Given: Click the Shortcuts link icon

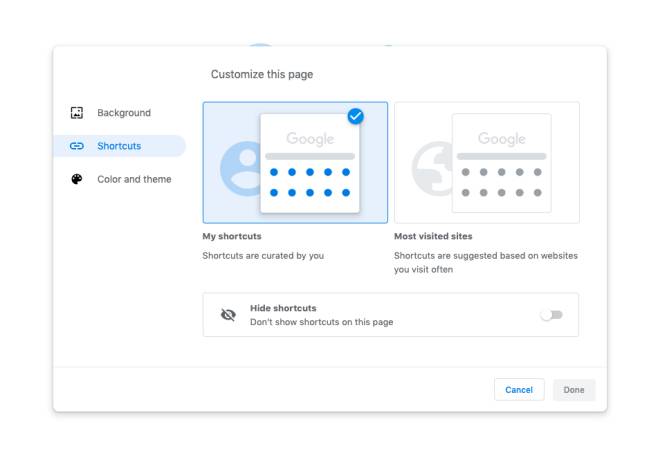Looking at the screenshot, I should point(77,146).
